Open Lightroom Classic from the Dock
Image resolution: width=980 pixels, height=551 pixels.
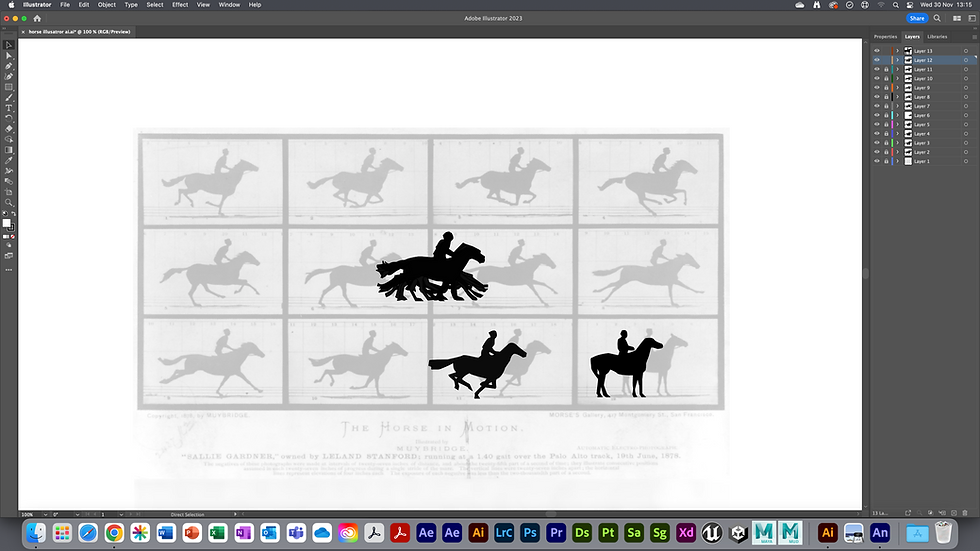504,533
